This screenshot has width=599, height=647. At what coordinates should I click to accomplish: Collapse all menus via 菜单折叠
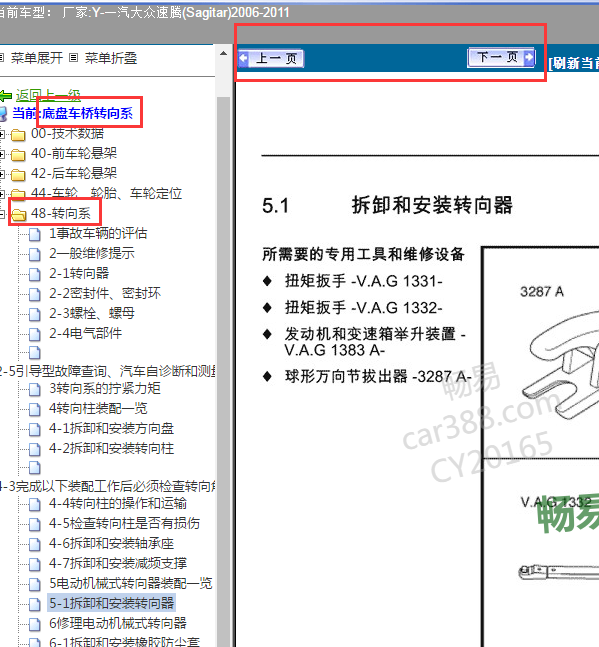tap(111, 58)
